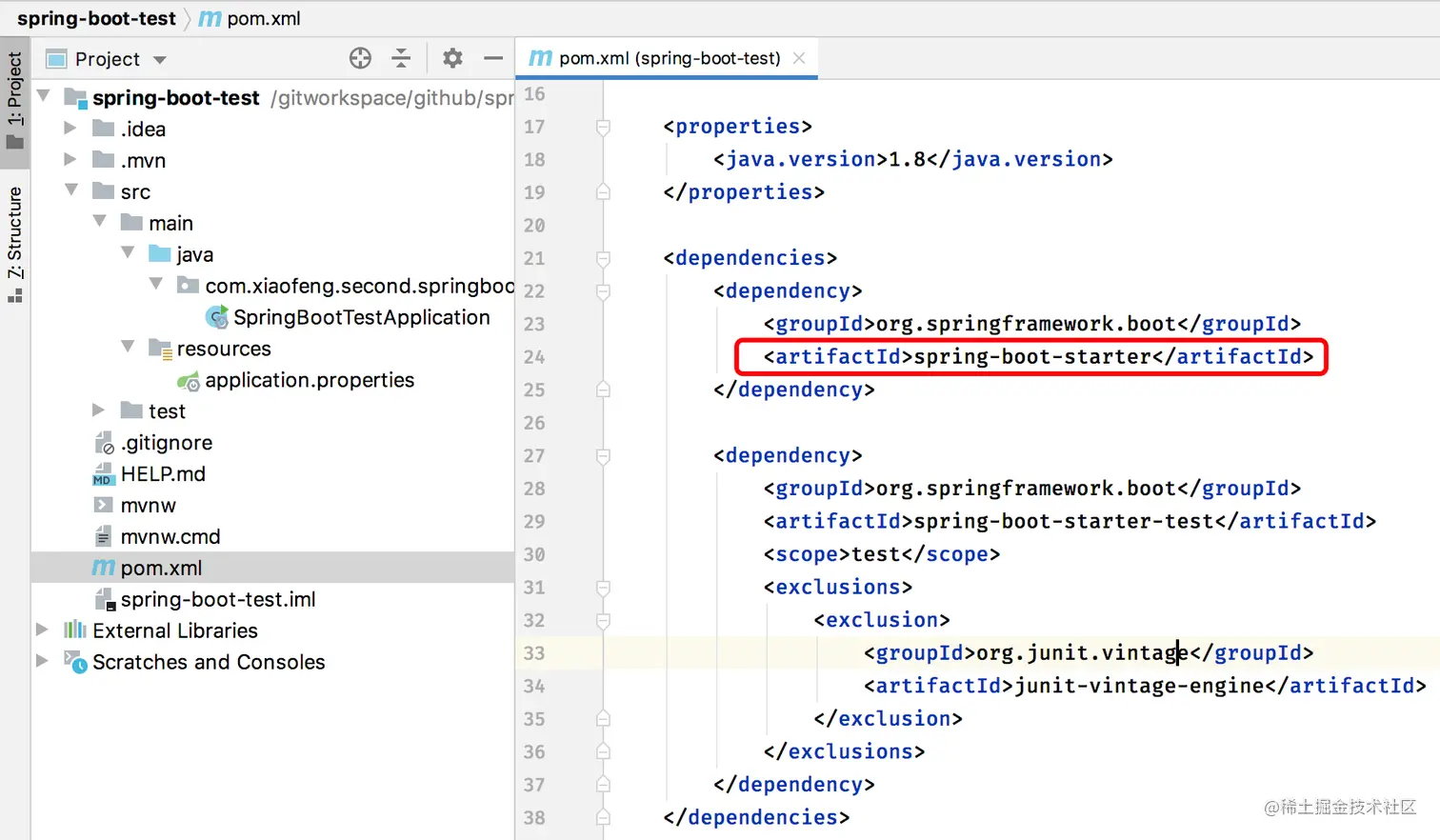Open Project panel settings gear

coord(452,58)
